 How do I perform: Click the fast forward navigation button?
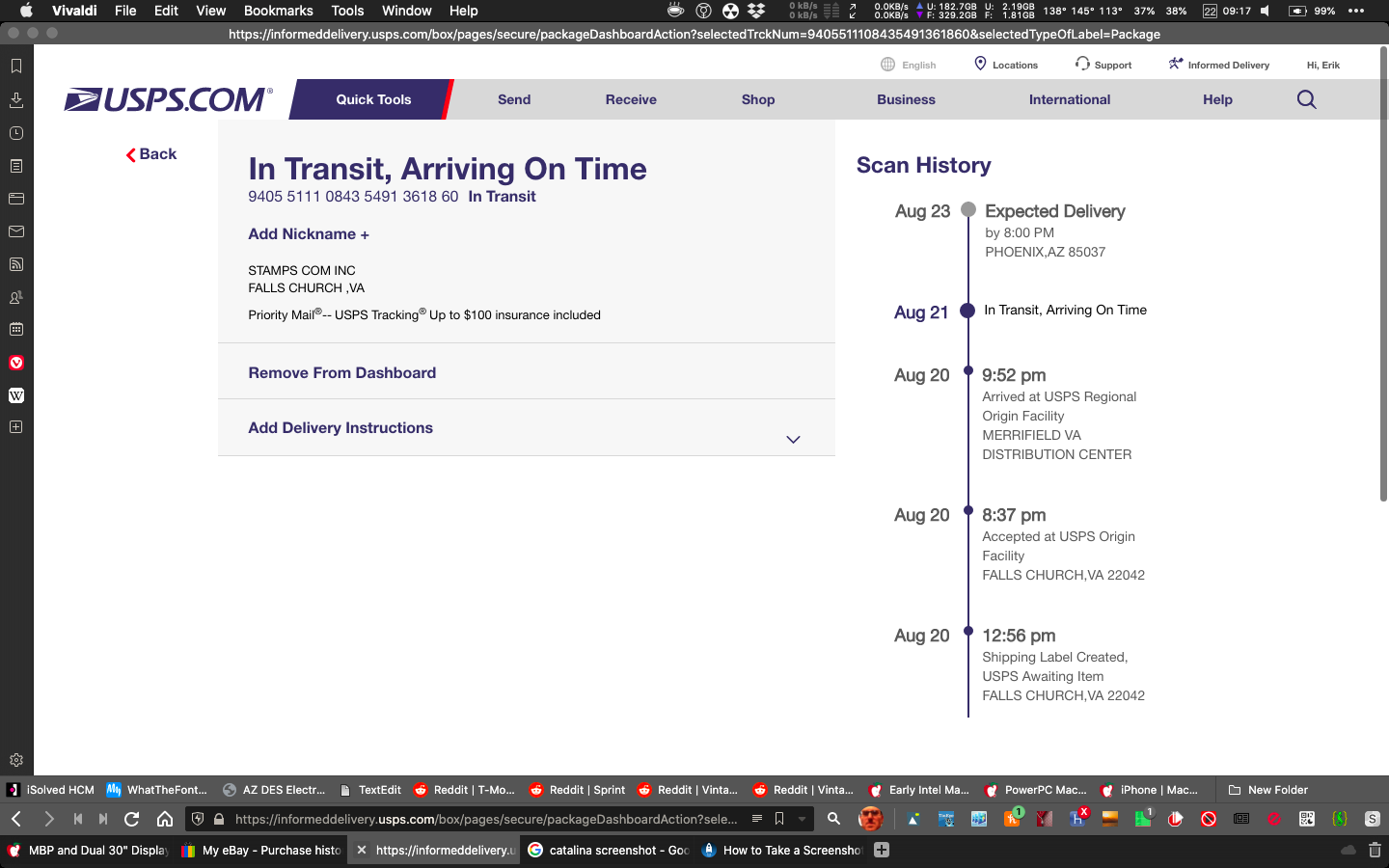103,819
